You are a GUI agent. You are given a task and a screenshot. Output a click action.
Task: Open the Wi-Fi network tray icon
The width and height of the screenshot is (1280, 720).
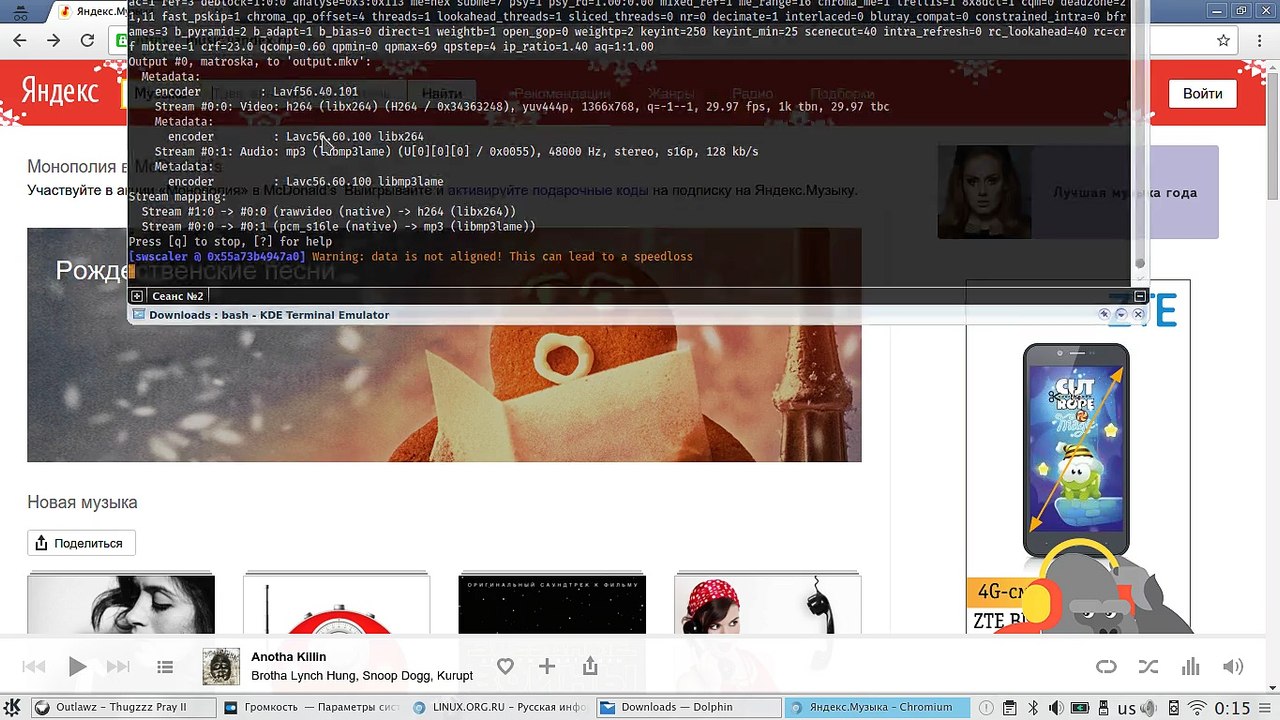1197,708
